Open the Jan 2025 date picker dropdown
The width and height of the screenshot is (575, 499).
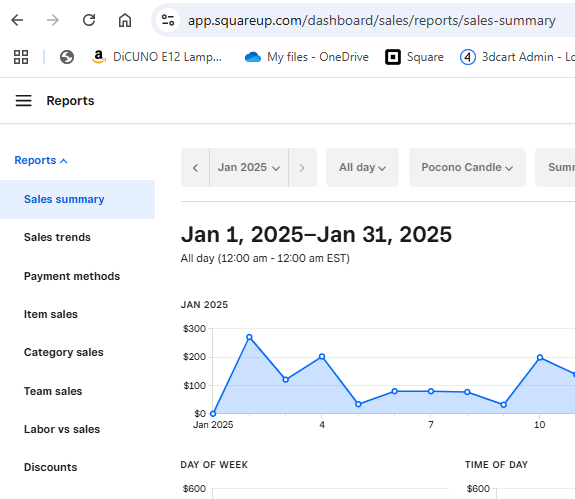[x=249, y=168]
